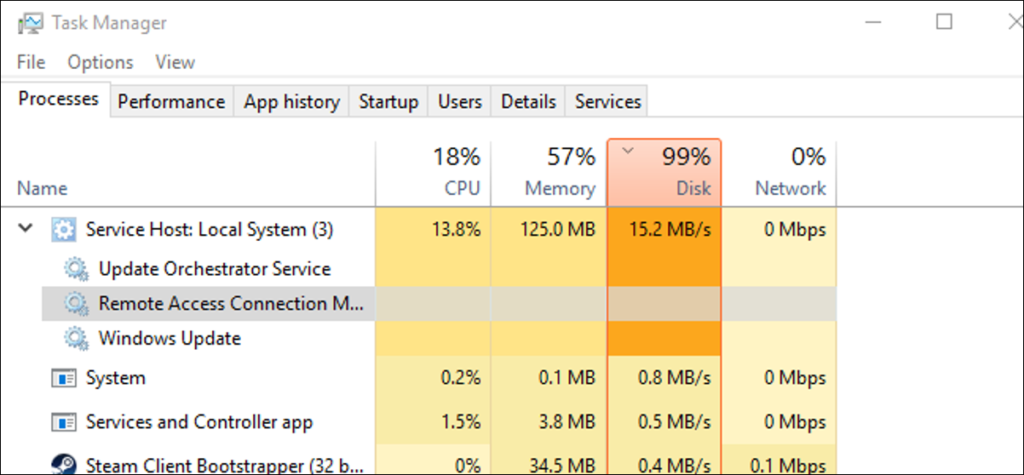Collapse the Service Host: Local System group
The image size is (1024, 475).
pyautogui.click(x=25, y=230)
